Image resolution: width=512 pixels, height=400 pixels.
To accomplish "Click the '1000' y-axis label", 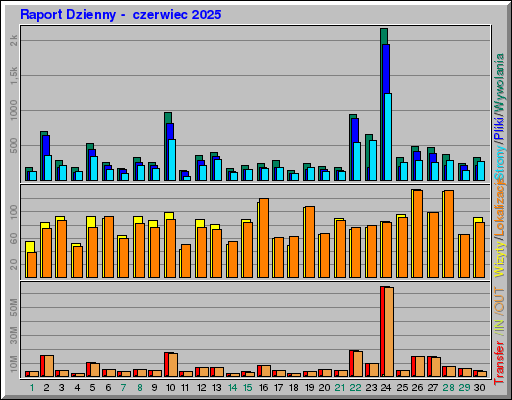I will pos(14,110).
